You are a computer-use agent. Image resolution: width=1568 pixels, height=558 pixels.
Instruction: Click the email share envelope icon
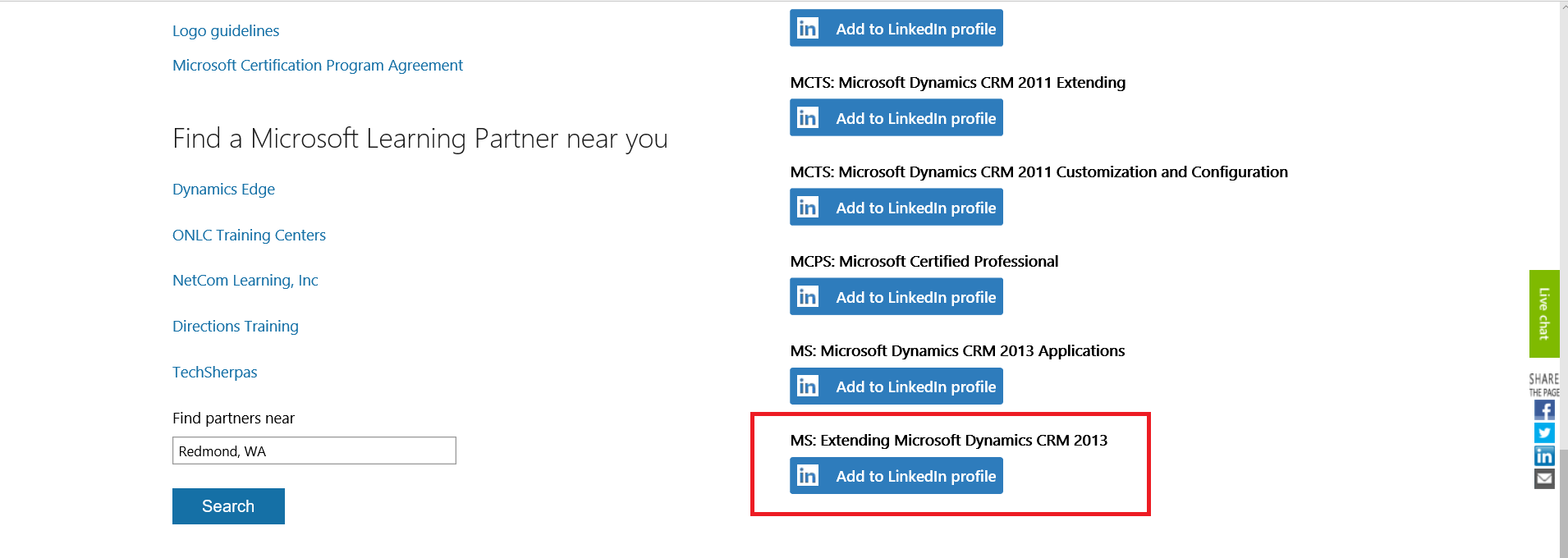pos(1543,478)
